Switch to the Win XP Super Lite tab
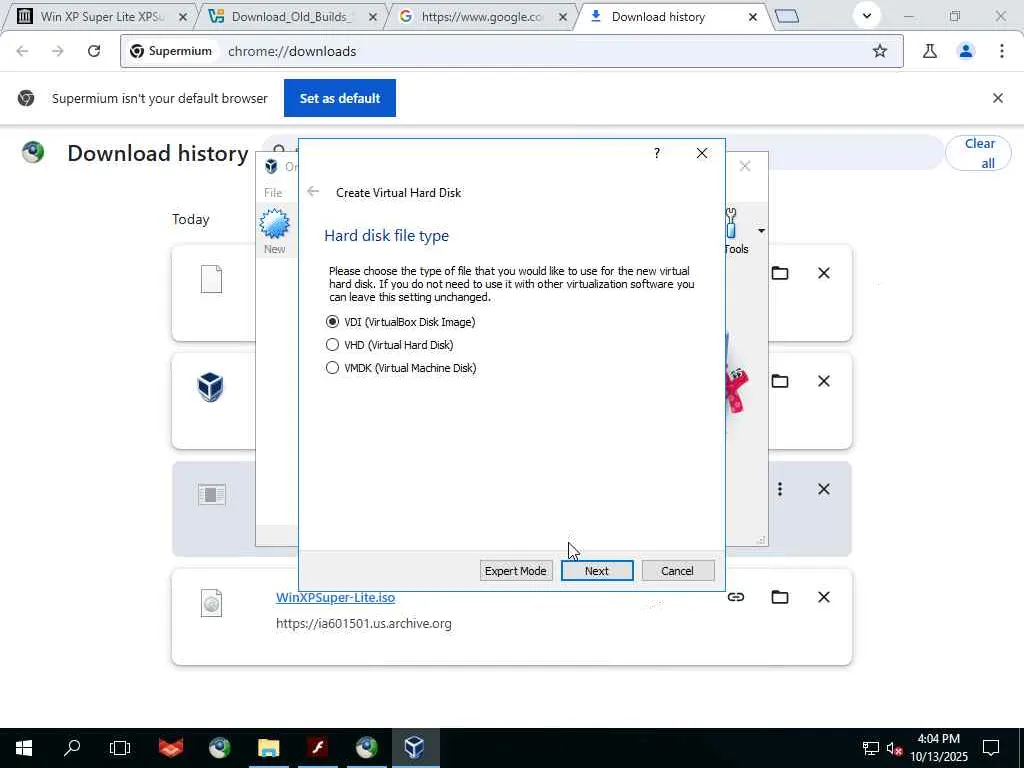 click(x=101, y=17)
